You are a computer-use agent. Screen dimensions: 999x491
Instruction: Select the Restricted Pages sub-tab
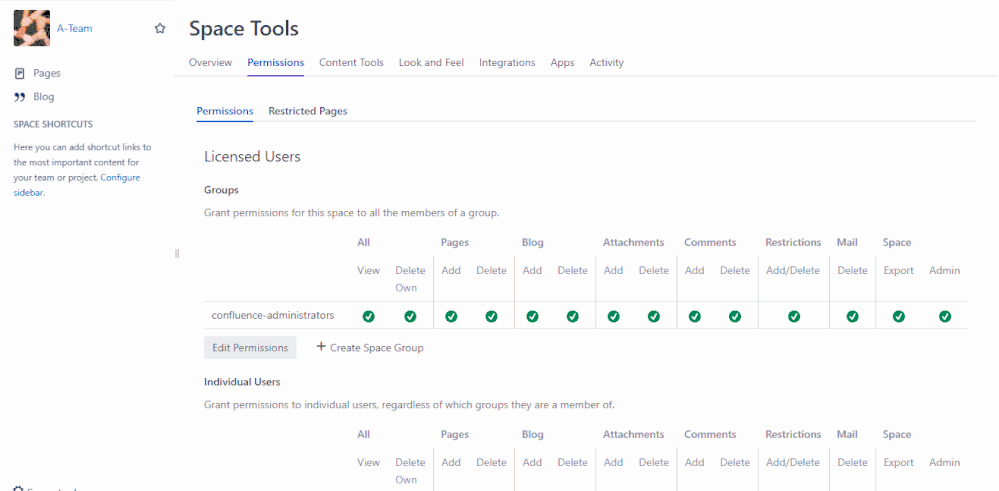coord(307,111)
